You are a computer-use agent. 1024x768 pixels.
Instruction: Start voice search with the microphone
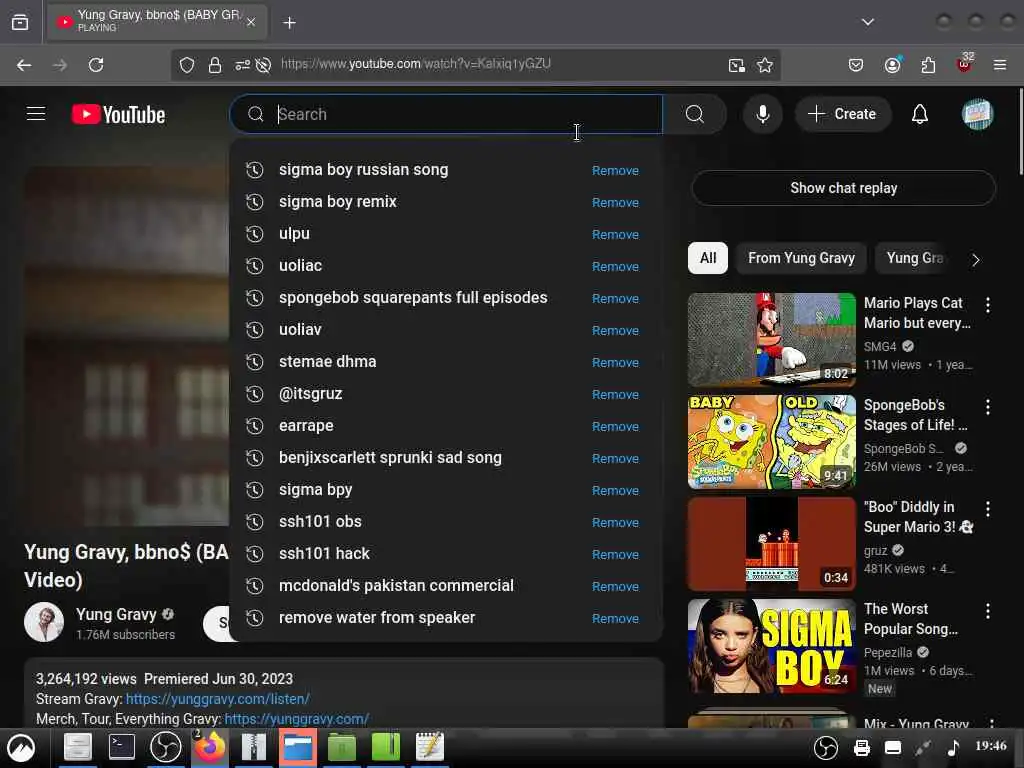coord(762,114)
